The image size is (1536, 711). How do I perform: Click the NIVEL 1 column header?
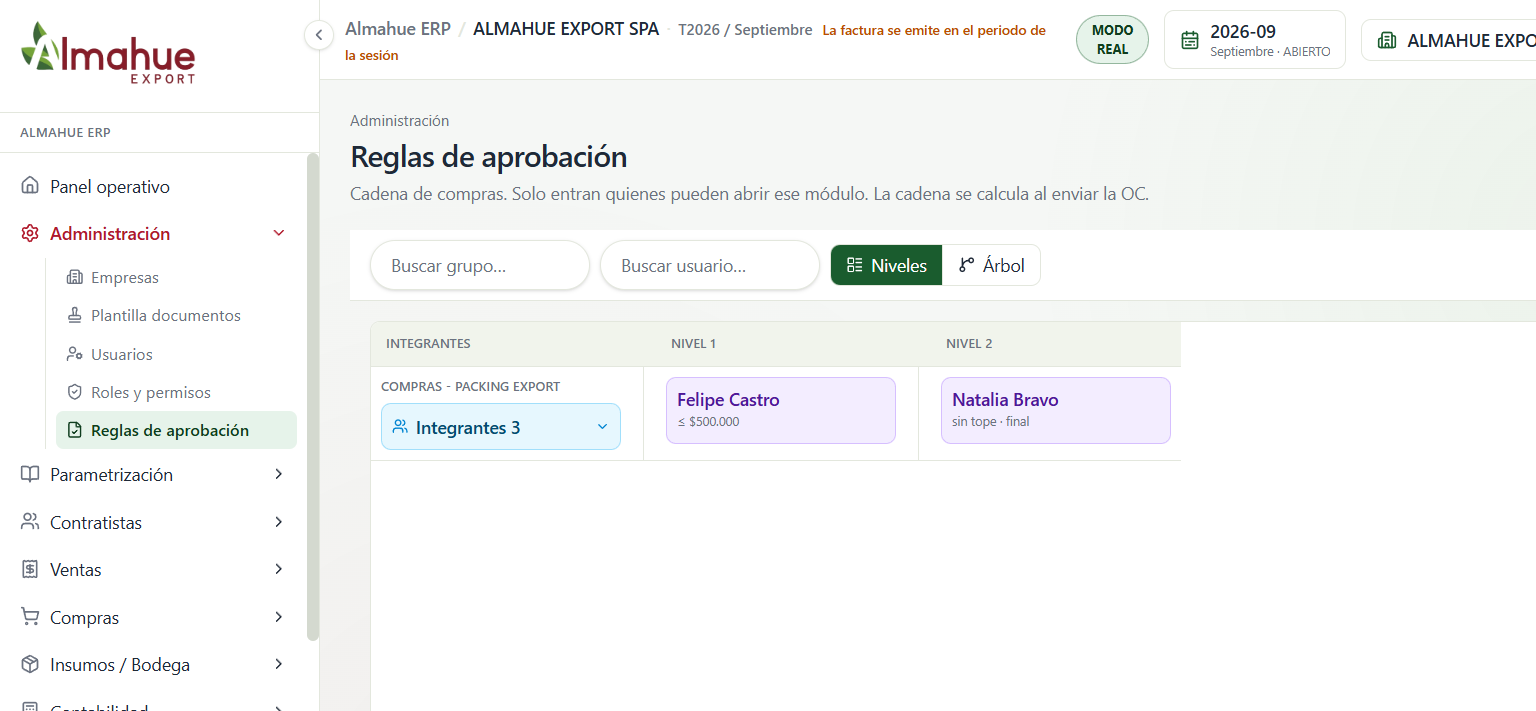[x=693, y=343]
